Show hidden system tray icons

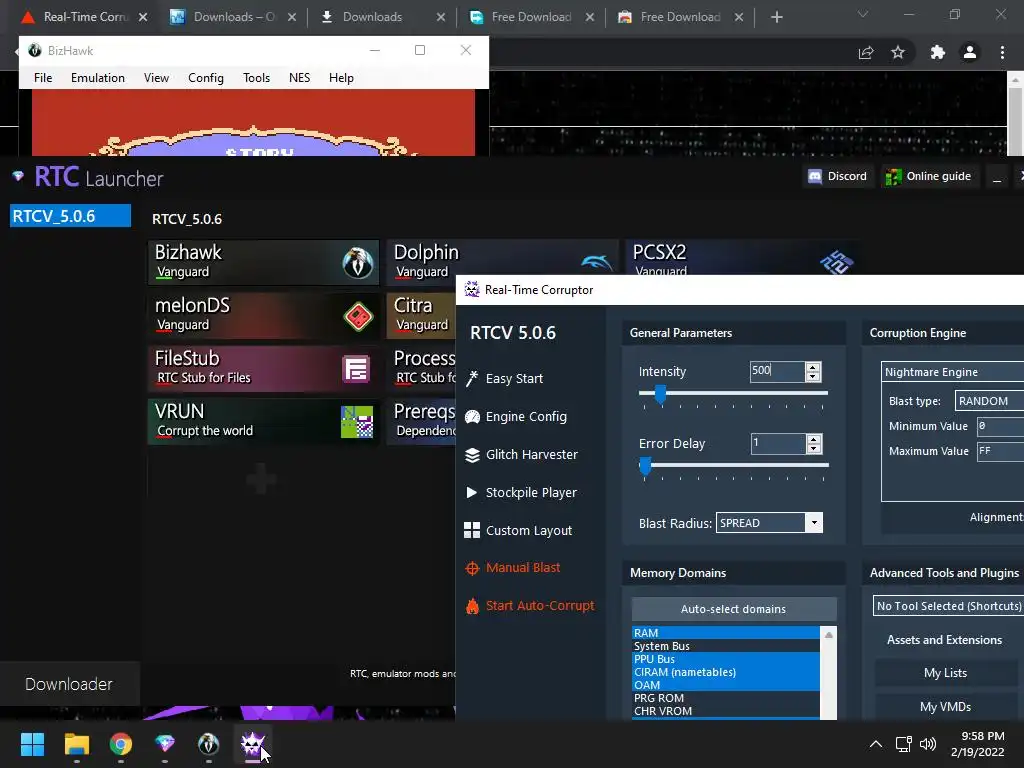[876, 744]
